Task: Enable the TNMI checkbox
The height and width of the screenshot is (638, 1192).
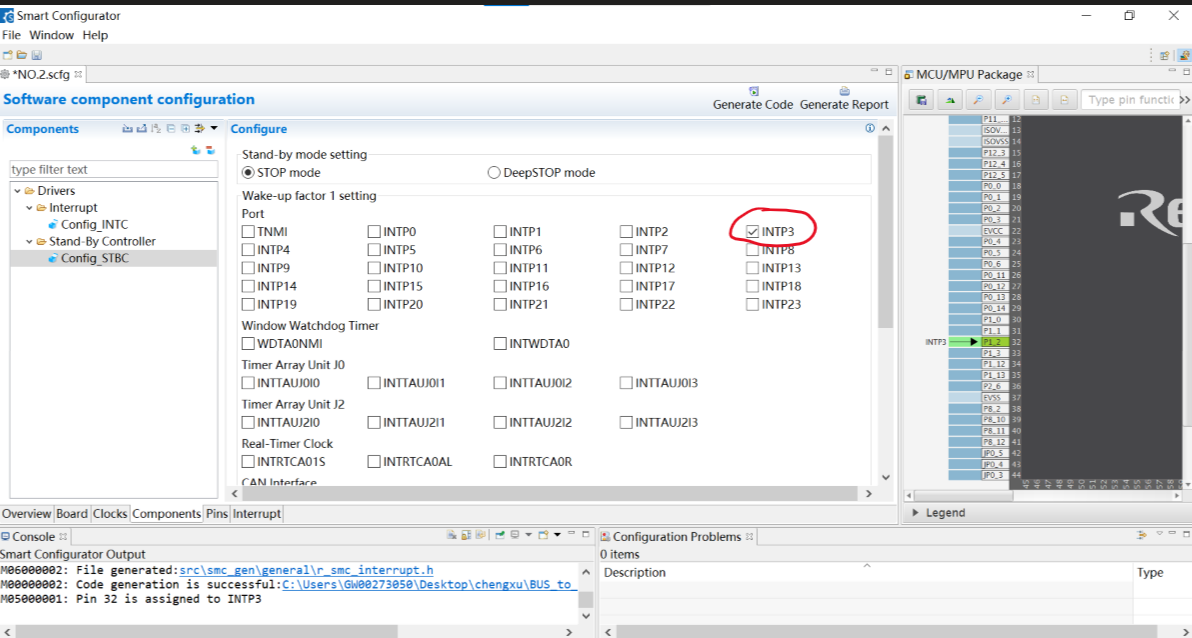Action: pos(248,231)
